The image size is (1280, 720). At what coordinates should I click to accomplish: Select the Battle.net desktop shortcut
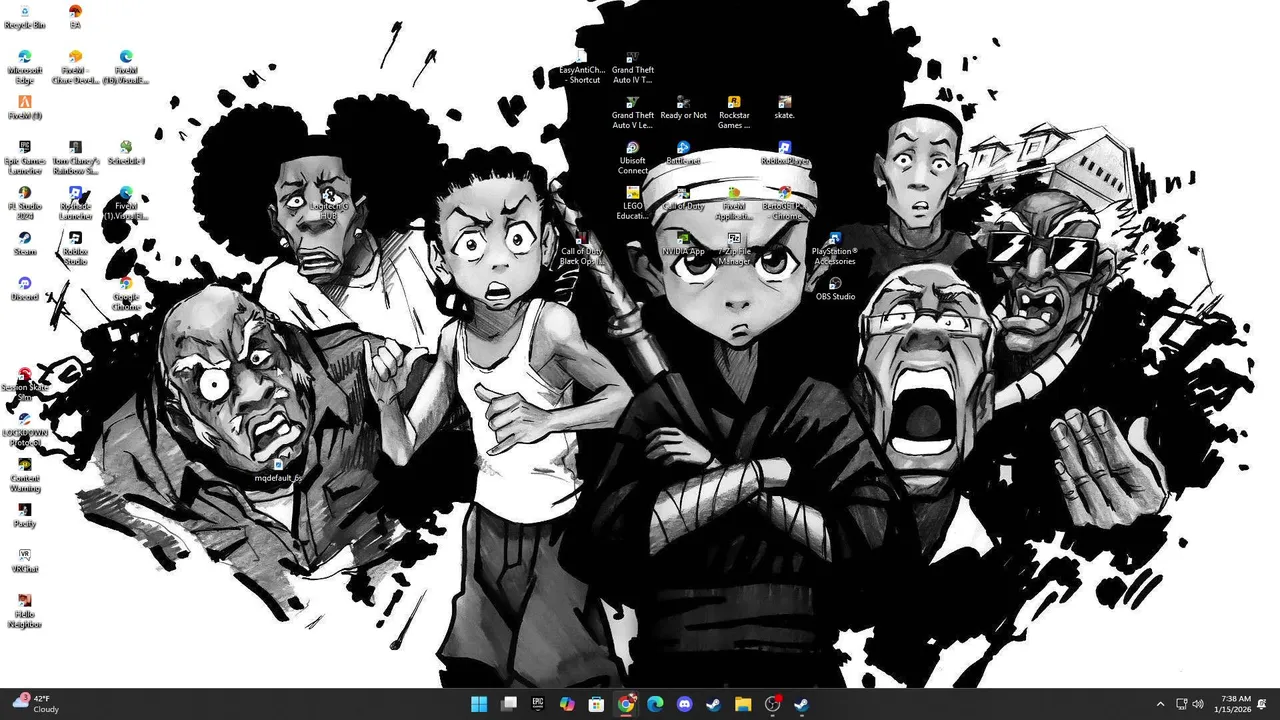click(683, 153)
